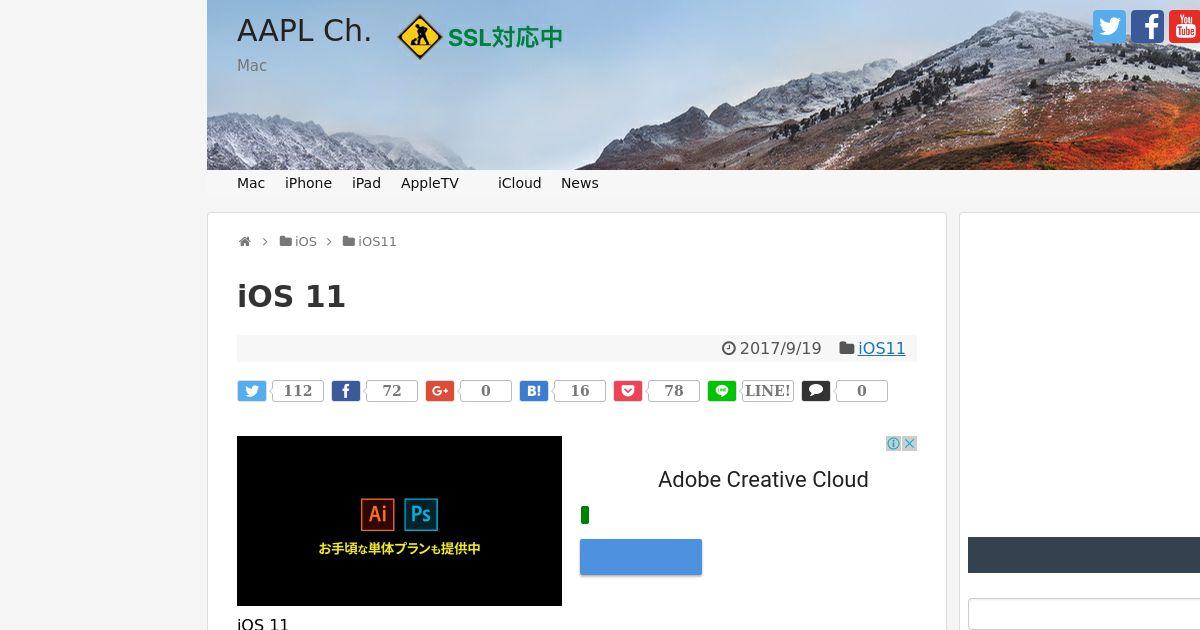1200x630 pixels.
Task: Click the Mac tagline under the site title
Action: (252, 65)
